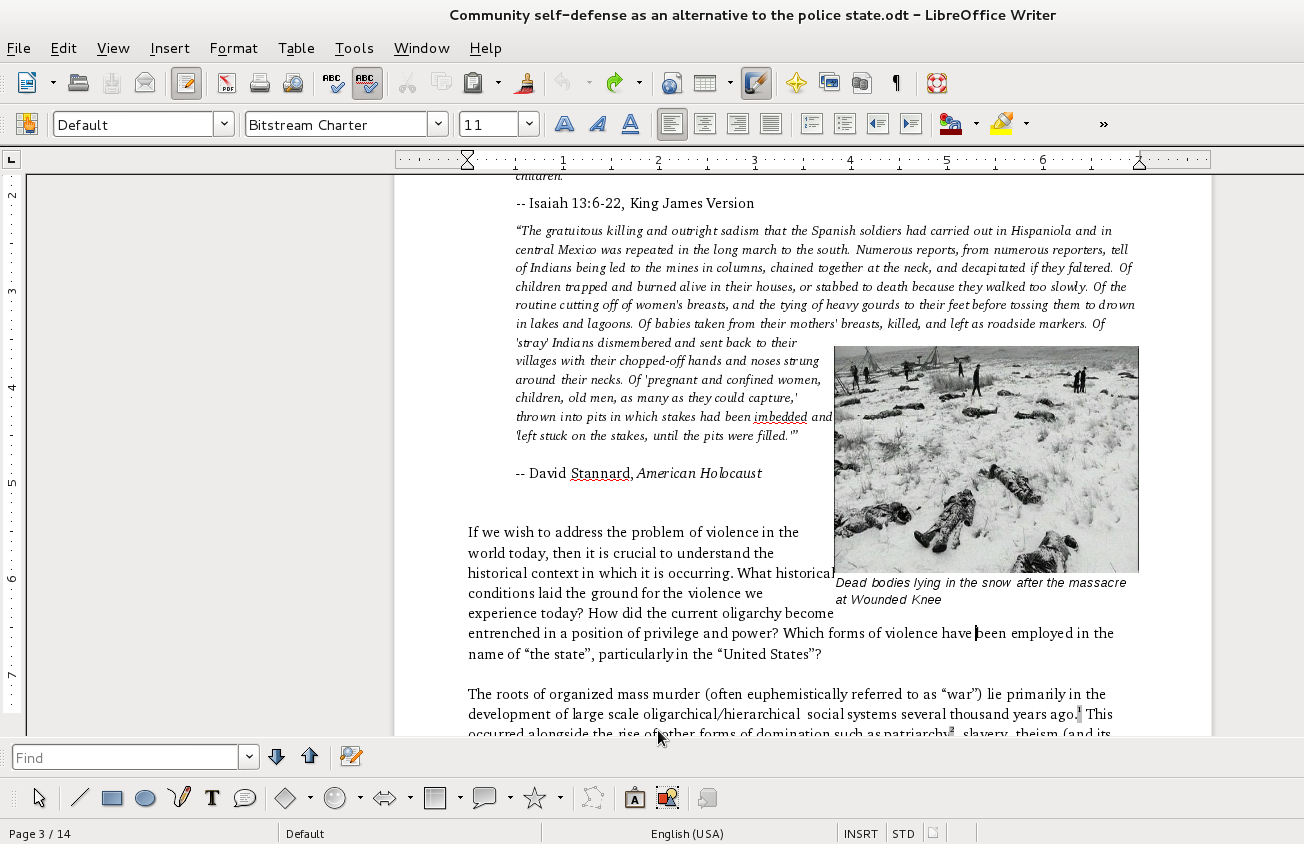Open the Table insert icon
This screenshot has width=1304, height=844.
[705, 83]
